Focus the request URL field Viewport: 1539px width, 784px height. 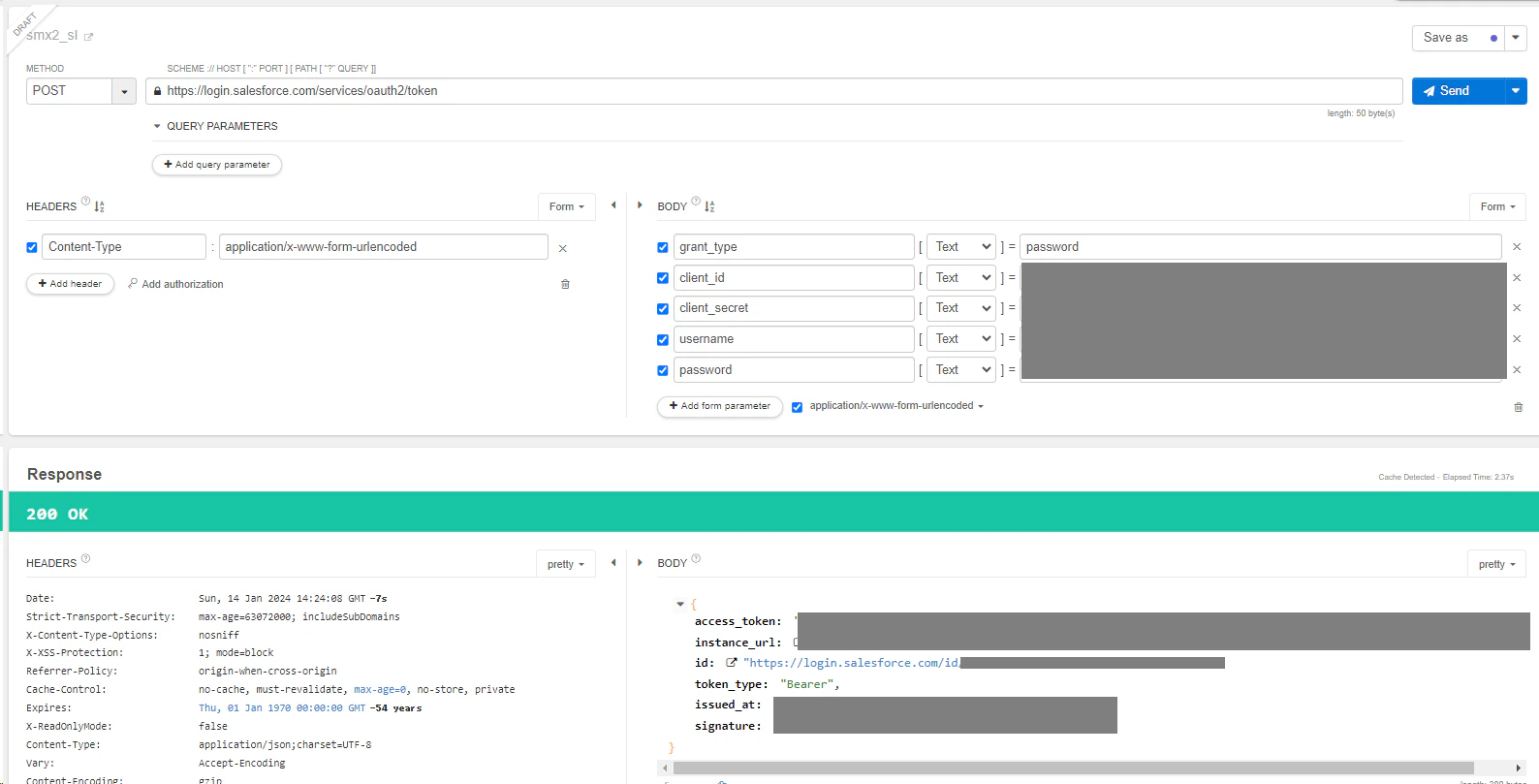(774, 91)
